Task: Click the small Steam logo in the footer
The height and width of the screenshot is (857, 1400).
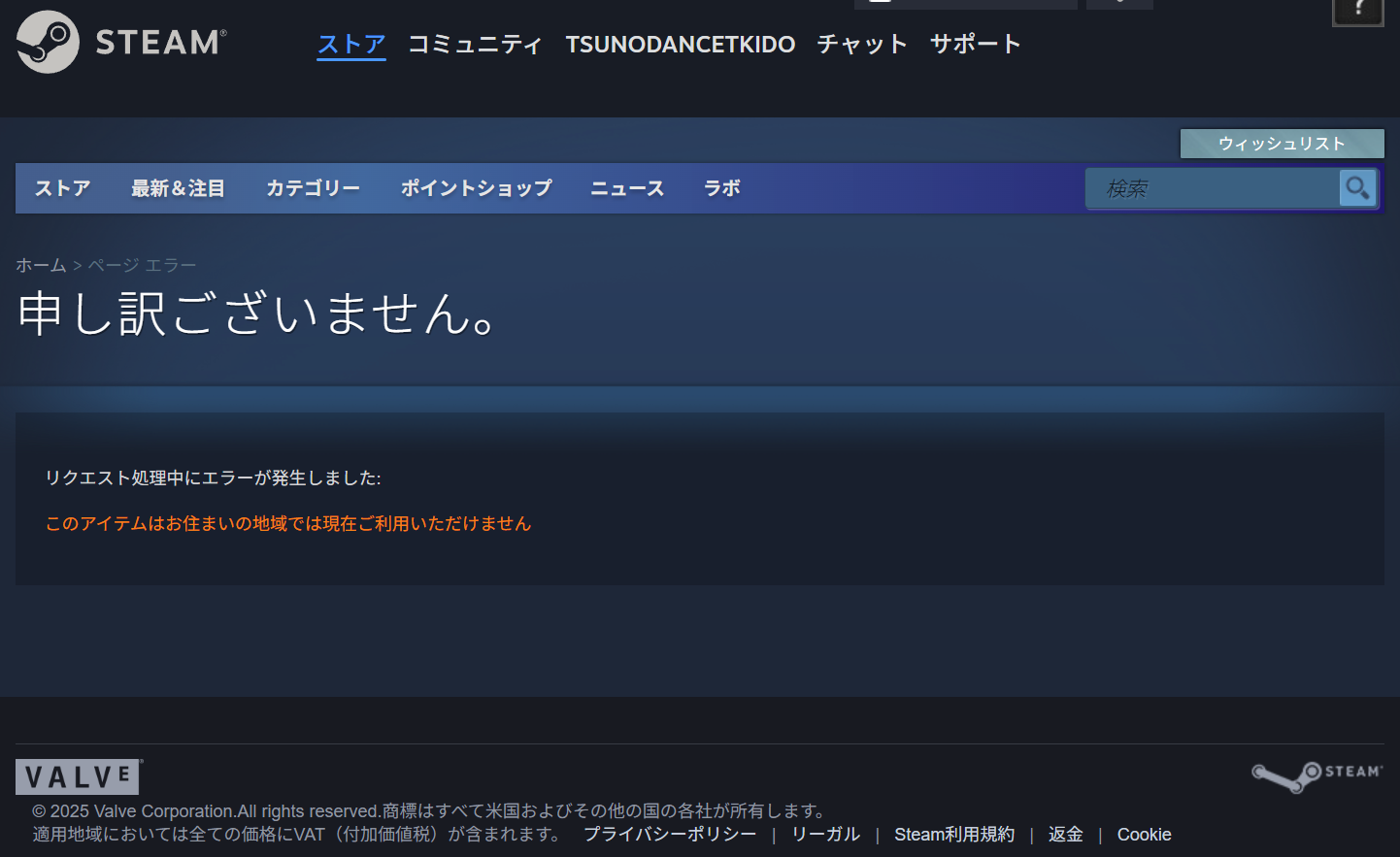Action: [1317, 775]
